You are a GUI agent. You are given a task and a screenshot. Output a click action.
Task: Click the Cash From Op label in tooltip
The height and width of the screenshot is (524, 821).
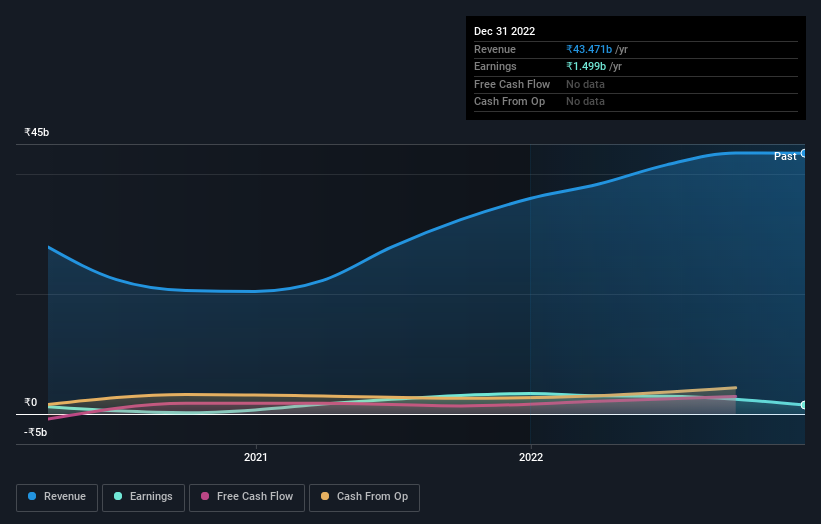click(x=509, y=102)
